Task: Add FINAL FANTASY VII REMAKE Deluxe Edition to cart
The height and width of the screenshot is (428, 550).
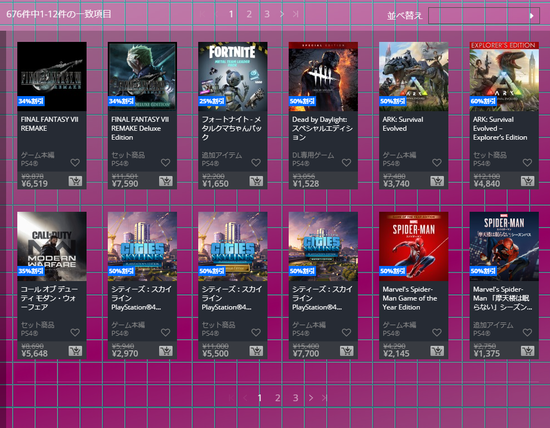Action: point(166,181)
